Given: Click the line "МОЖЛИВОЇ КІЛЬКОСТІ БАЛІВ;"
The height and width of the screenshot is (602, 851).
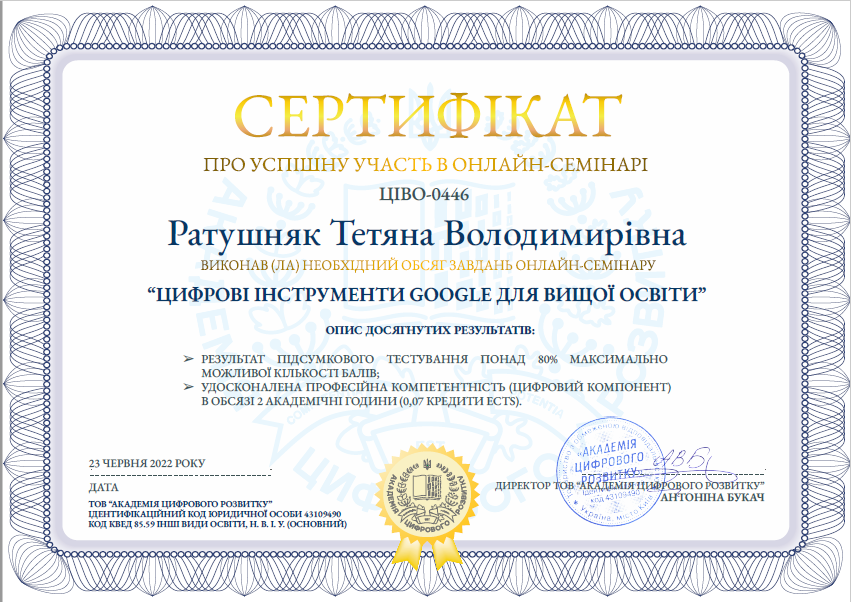Looking at the screenshot, I should [290, 373].
